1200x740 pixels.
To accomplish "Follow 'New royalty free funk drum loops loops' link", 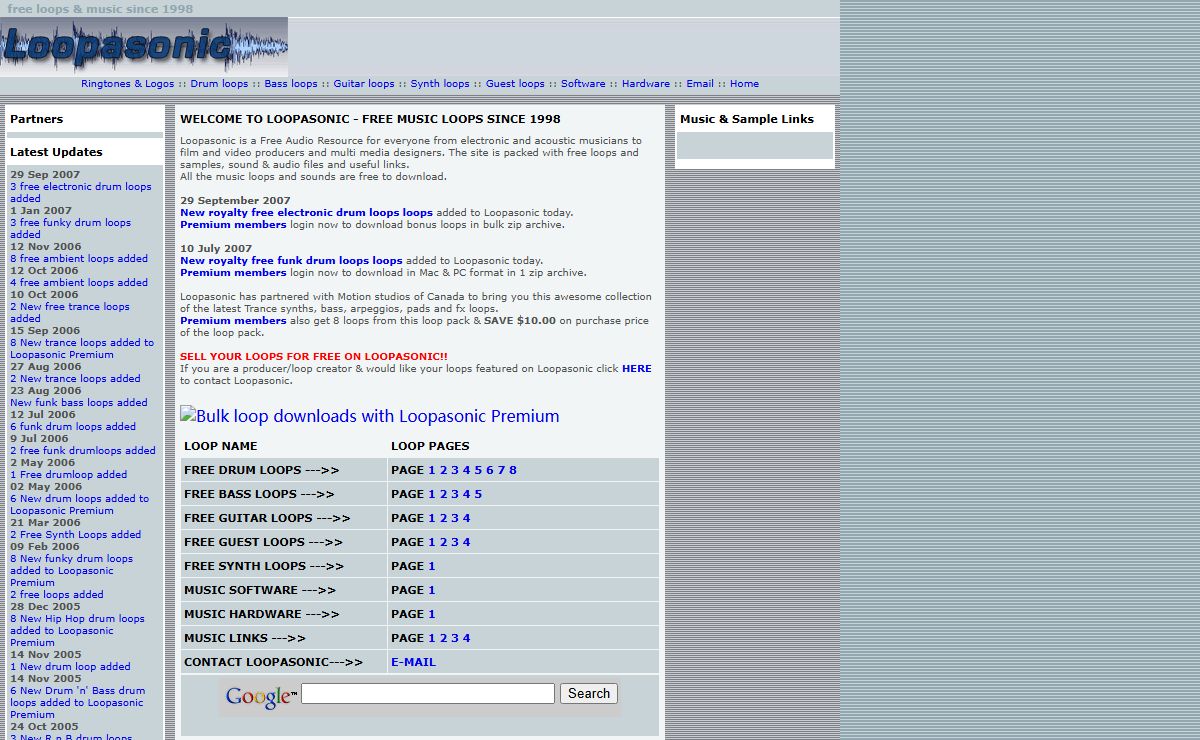I will (291, 261).
